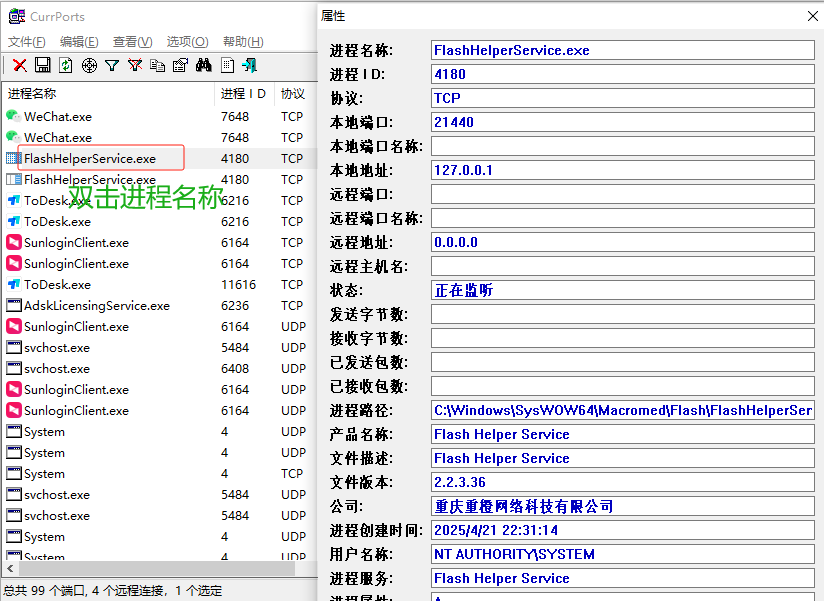Open the 编辑(E) menu
Image resolution: width=824 pixels, height=601 pixels.
(79, 42)
